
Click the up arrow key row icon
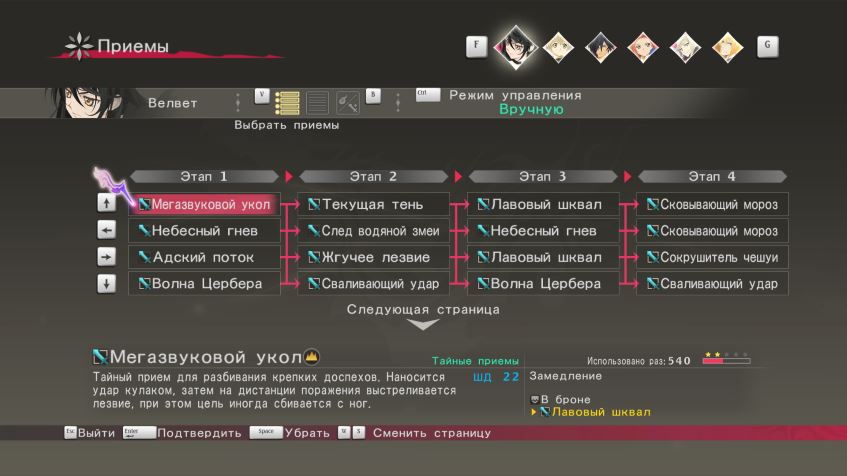107,205
